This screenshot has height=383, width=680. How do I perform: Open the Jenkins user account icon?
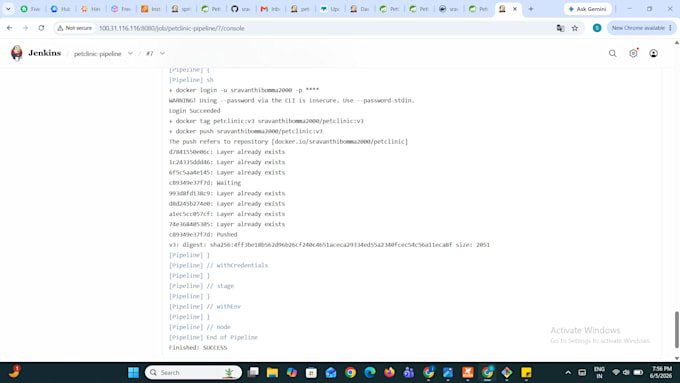(x=653, y=53)
